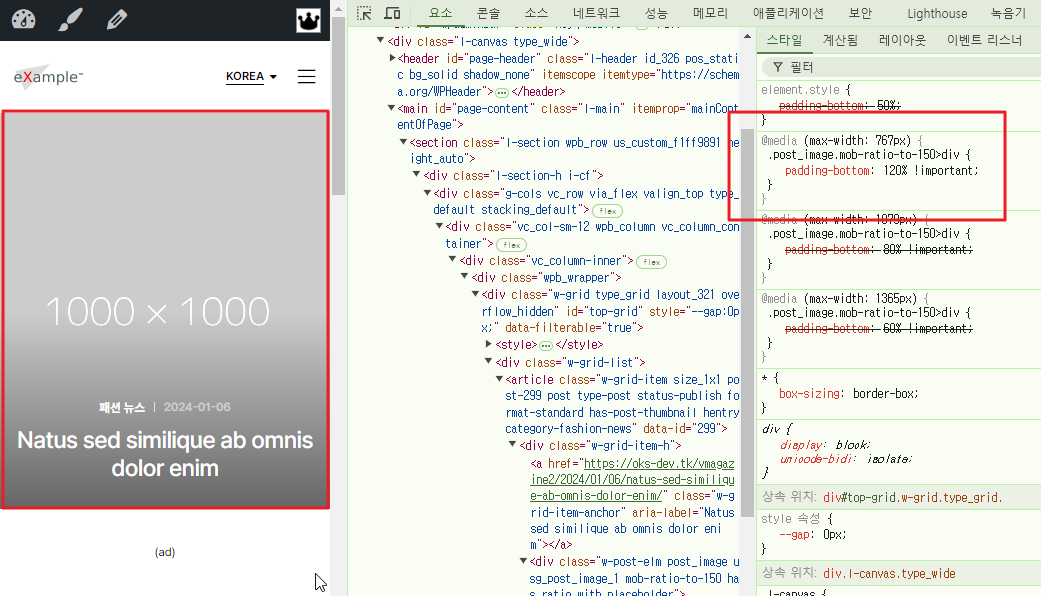Screen dimensions: 1041x596
Task: Open the 애플리케이션 tab
Action: coord(788,13)
